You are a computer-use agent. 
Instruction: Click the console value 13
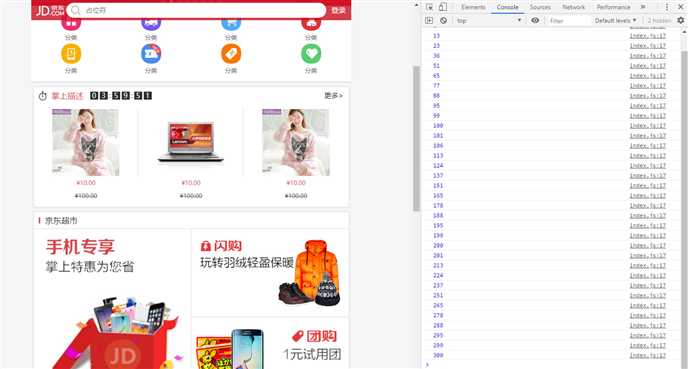(x=436, y=36)
